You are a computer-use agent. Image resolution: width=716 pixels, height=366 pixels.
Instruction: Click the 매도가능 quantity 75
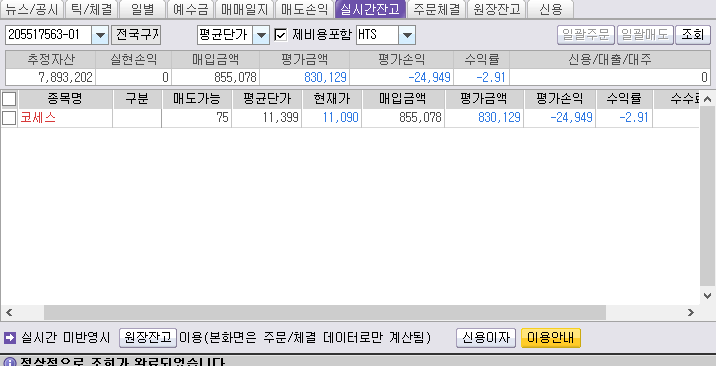pos(197,118)
